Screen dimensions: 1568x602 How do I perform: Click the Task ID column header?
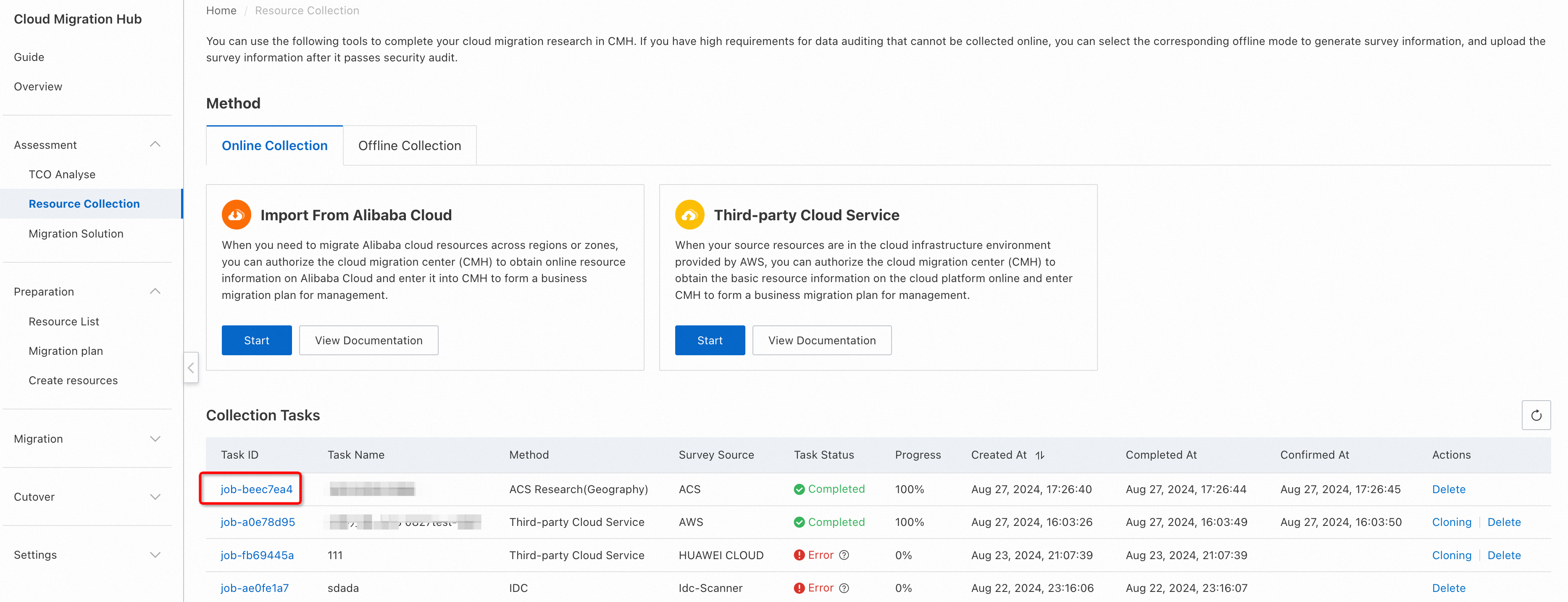pyautogui.click(x=239, y=455)
